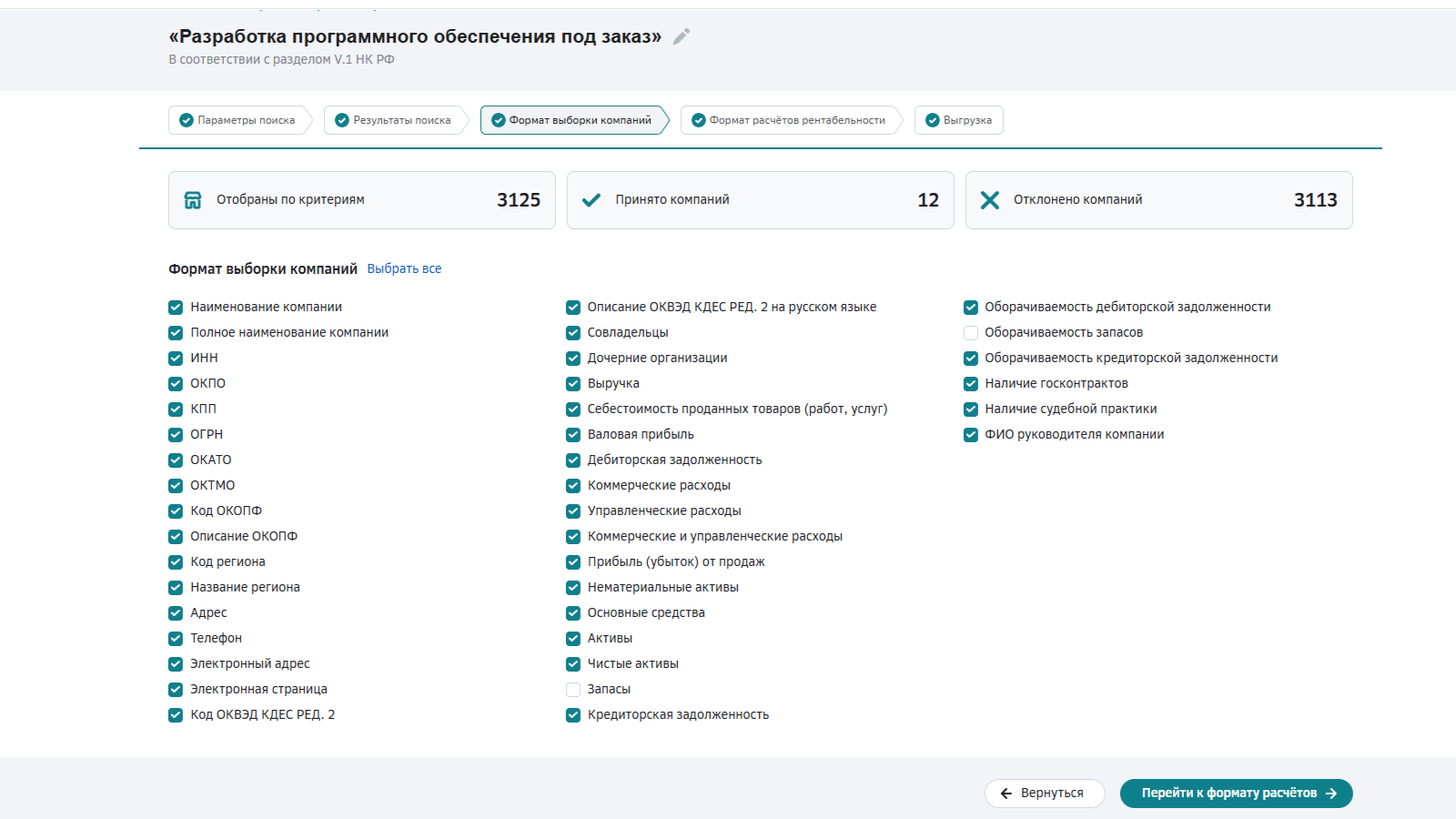Select the «Выгрузка» step
The image size is (1456, 819).
click(x=959, y=119)
